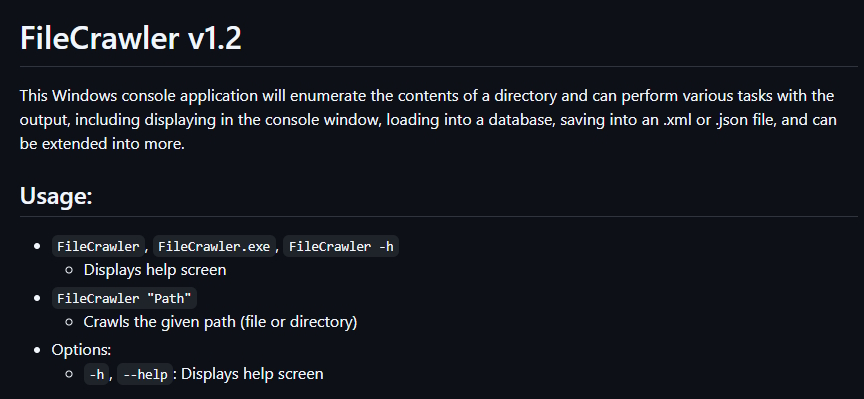Click the bullet before FileCrawler "Path"

[x=37, y=298]
